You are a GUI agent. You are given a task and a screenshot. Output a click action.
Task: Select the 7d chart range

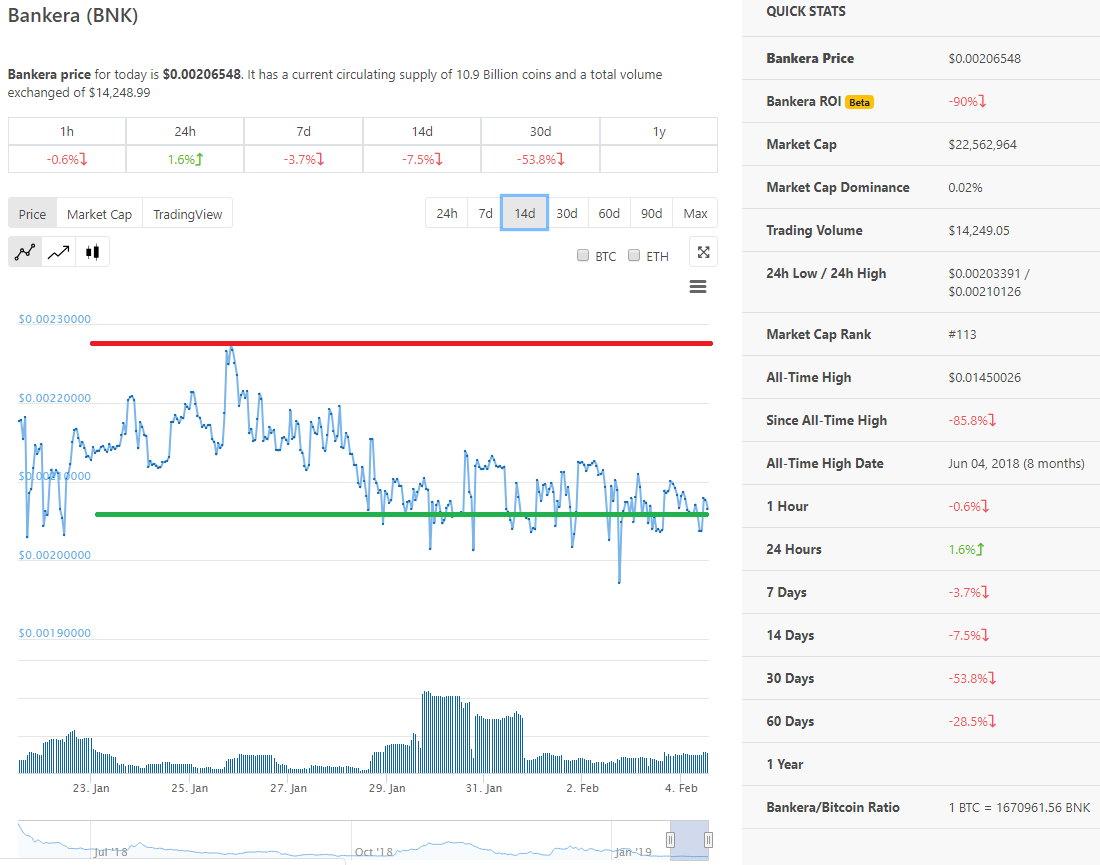485,213
